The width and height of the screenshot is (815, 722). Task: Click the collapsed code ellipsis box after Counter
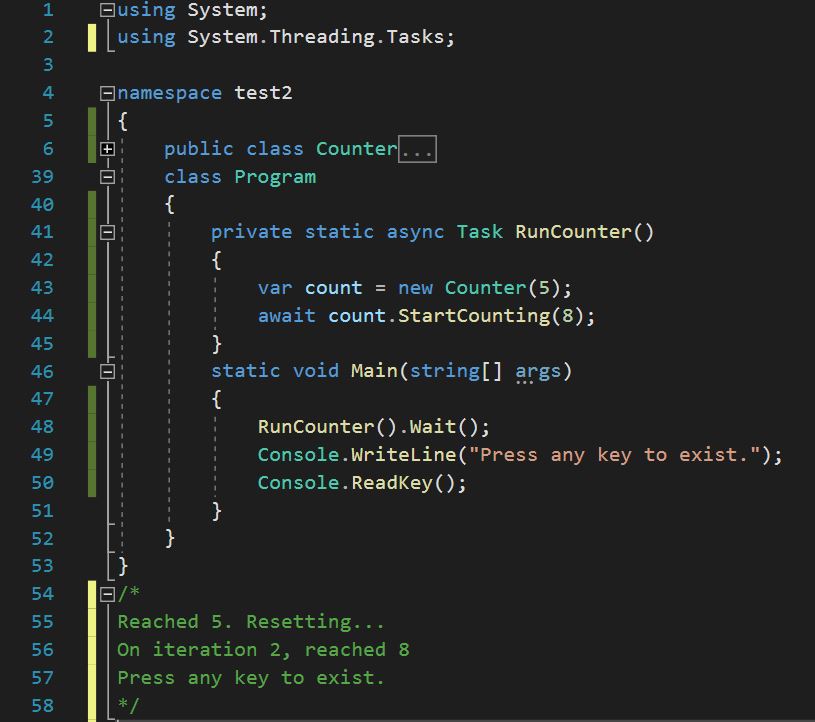[417, 149]
